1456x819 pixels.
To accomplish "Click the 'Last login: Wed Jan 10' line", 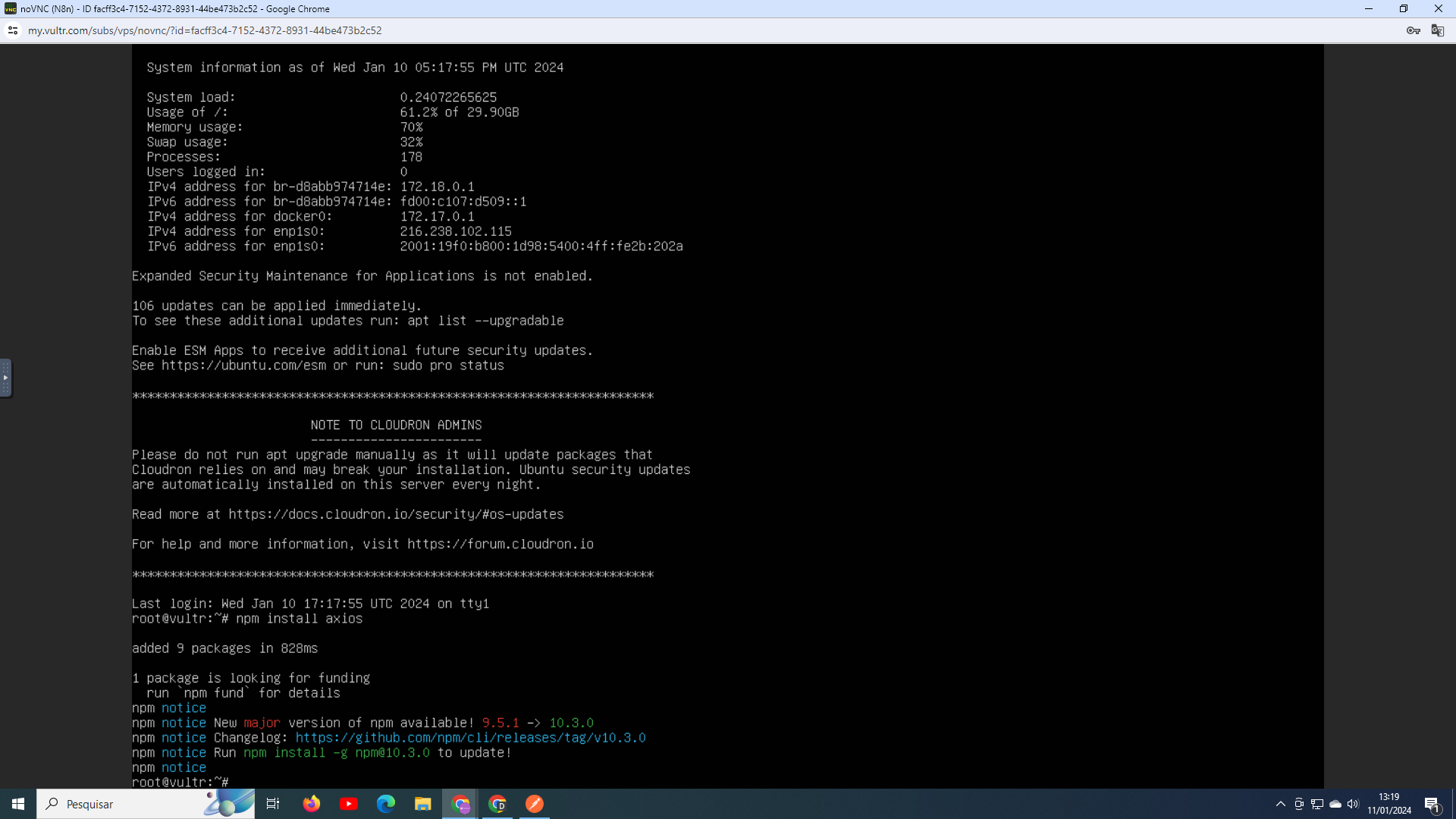I will pos(311,604).
